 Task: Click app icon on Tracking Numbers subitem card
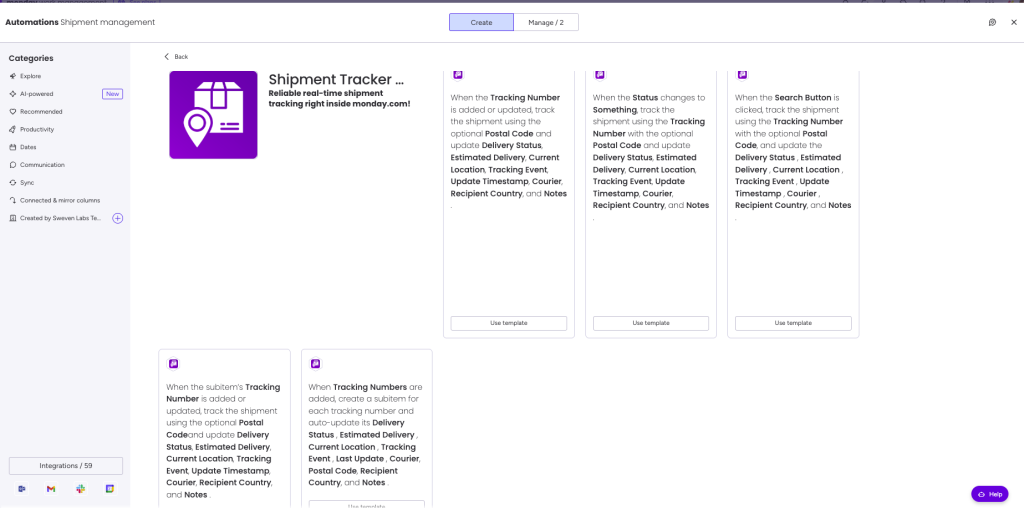(315, 364)
